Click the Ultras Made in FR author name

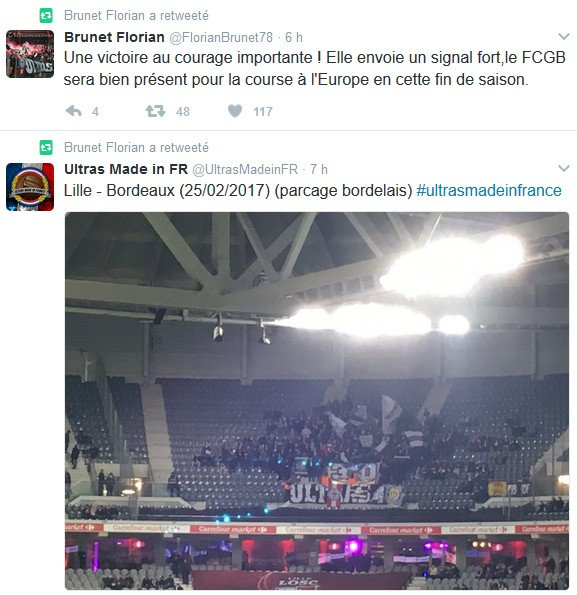(x=126, y=169)
